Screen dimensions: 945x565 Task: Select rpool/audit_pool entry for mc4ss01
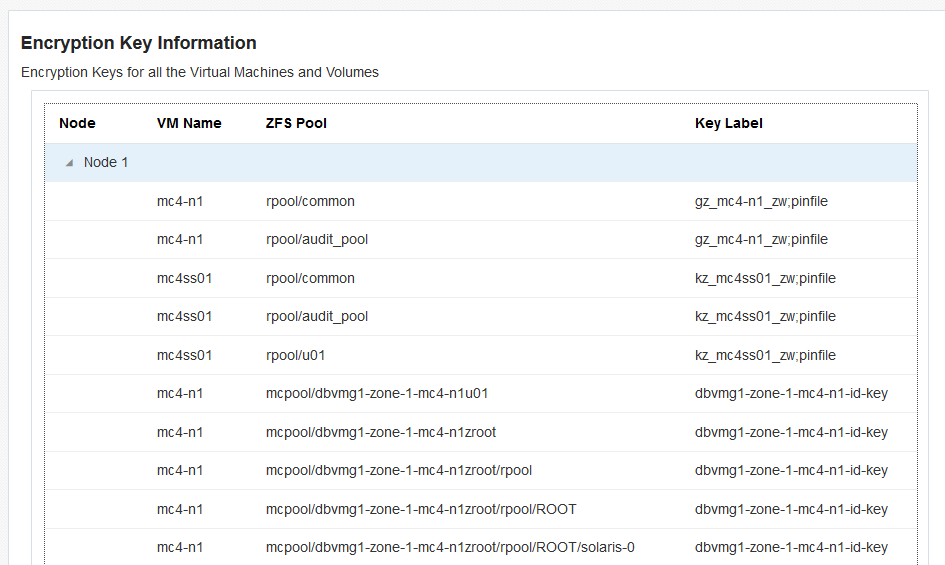point(317,316)
